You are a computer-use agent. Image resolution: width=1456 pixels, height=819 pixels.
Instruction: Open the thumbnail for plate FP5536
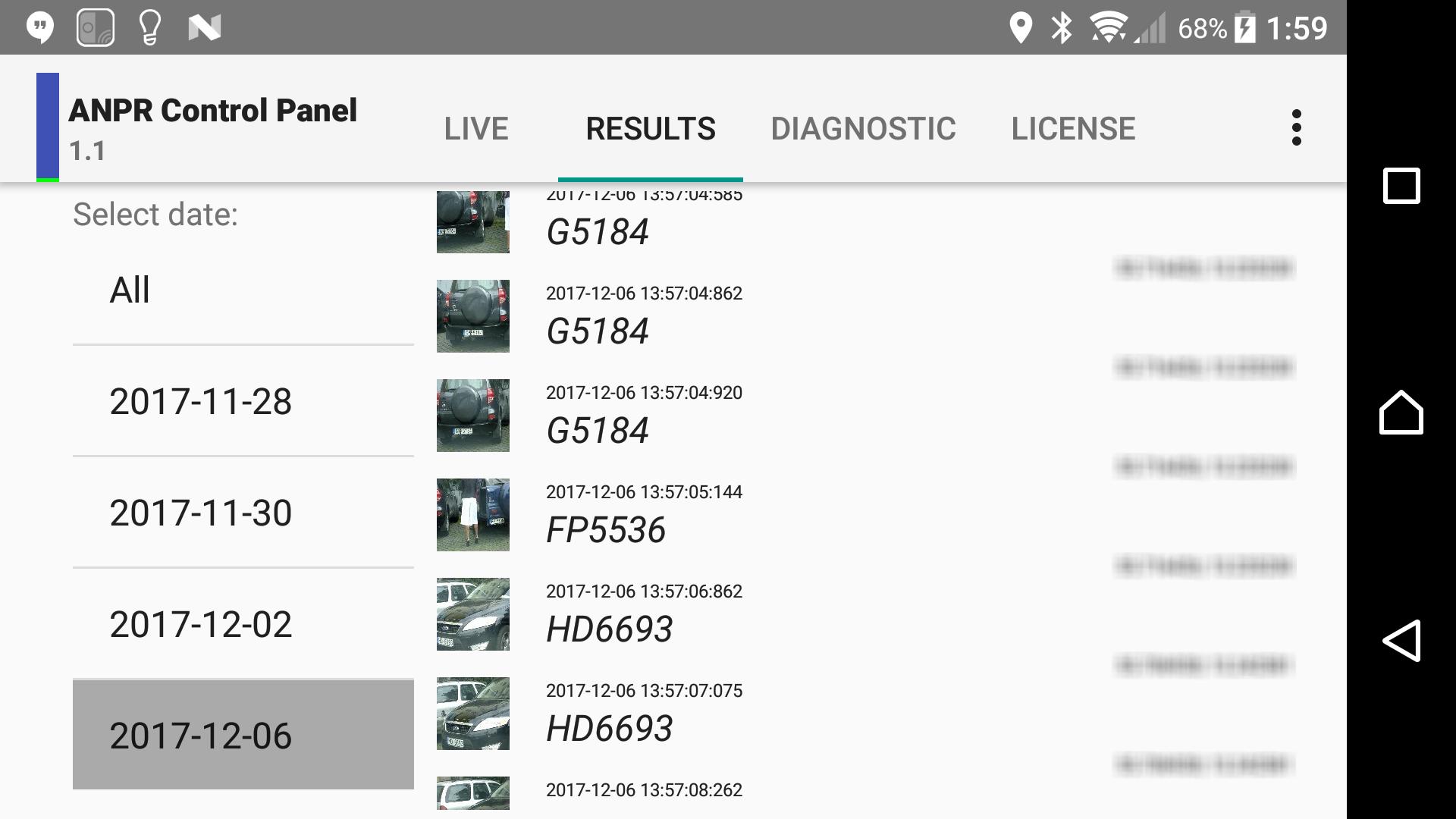(x=472, y=514)
